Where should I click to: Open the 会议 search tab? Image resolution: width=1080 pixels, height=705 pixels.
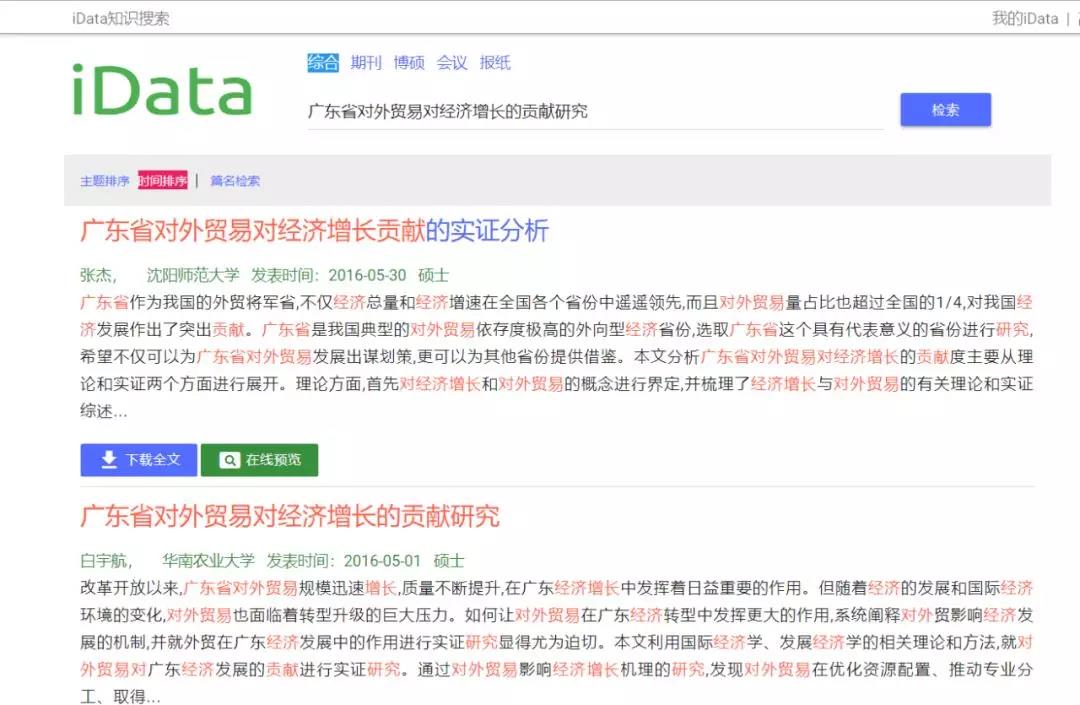[452, 63]
